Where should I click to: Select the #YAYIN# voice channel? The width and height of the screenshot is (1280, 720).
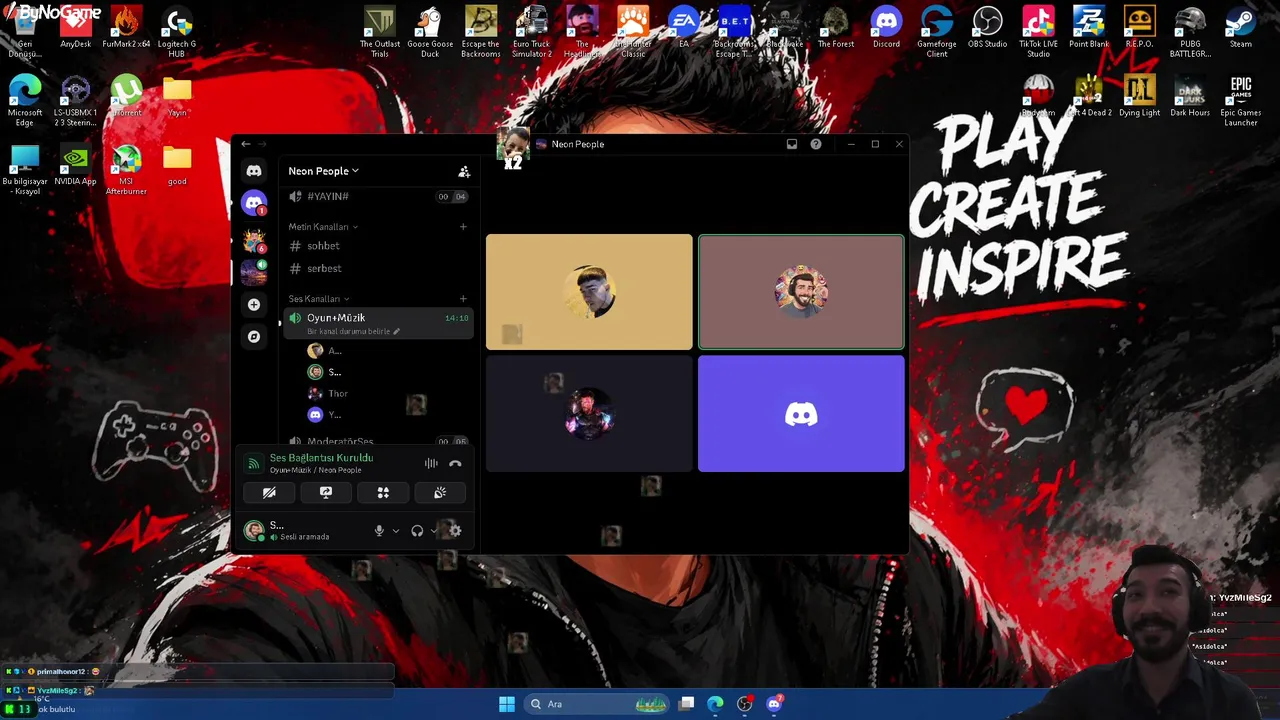click(378, 197)
